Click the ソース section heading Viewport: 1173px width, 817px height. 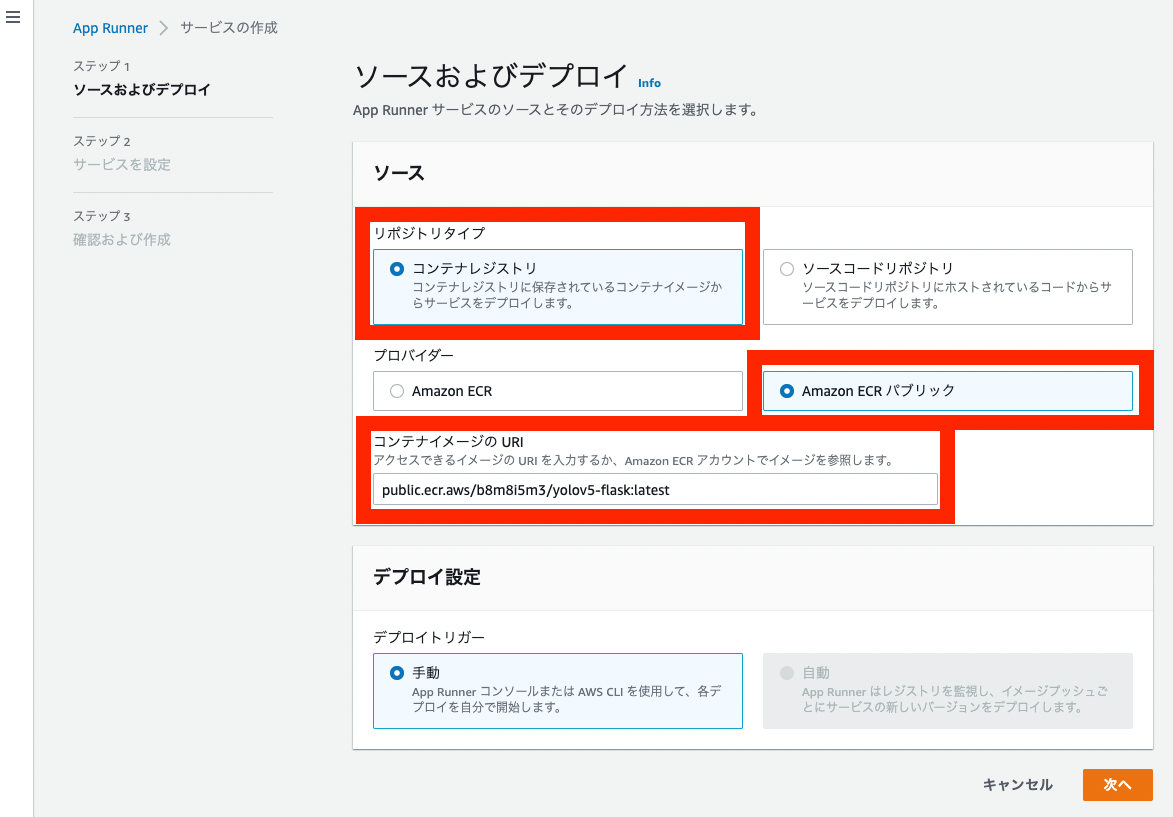[x=399, y=173]
